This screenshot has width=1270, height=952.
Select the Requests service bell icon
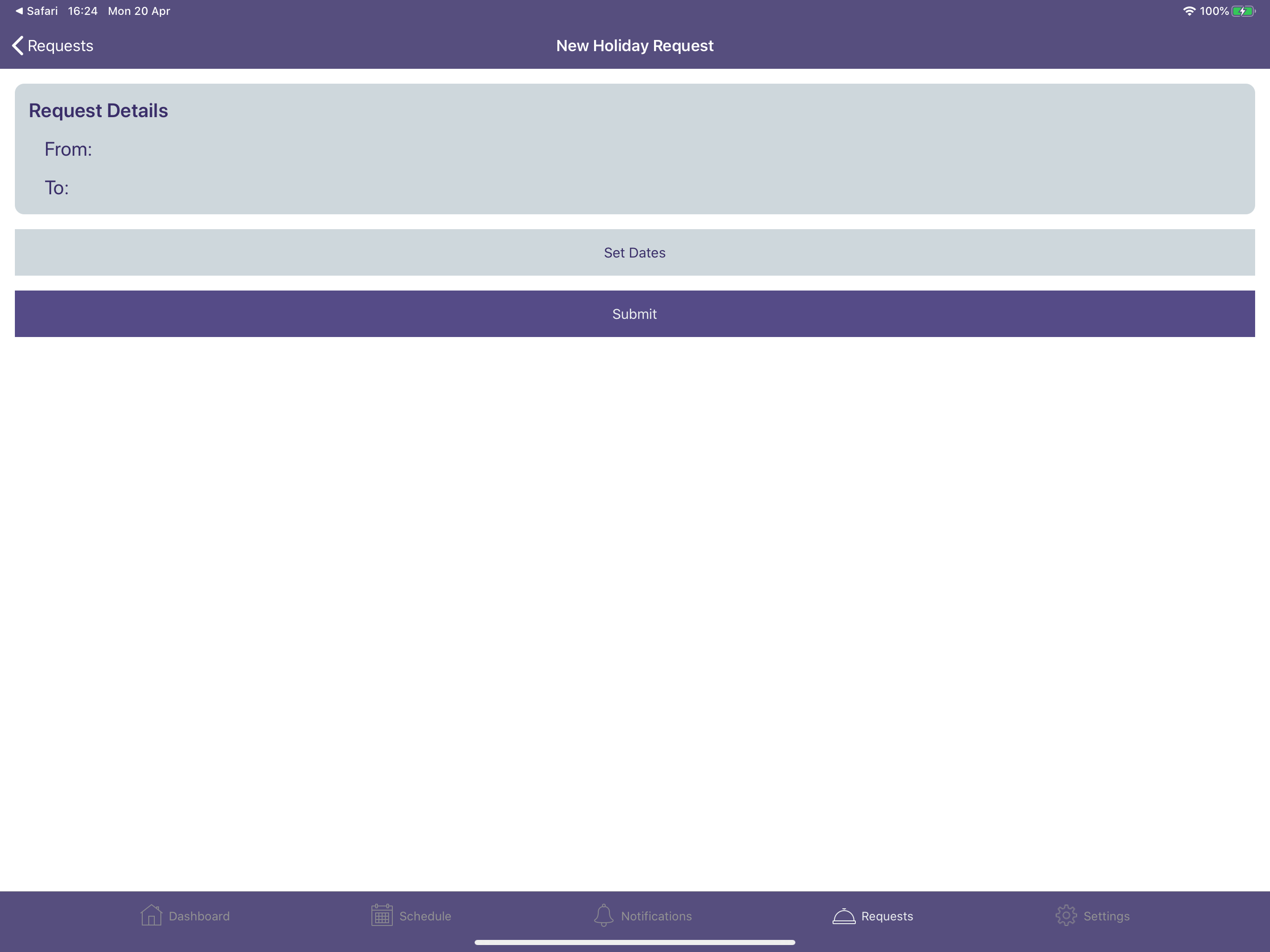(x=843, y=916)
